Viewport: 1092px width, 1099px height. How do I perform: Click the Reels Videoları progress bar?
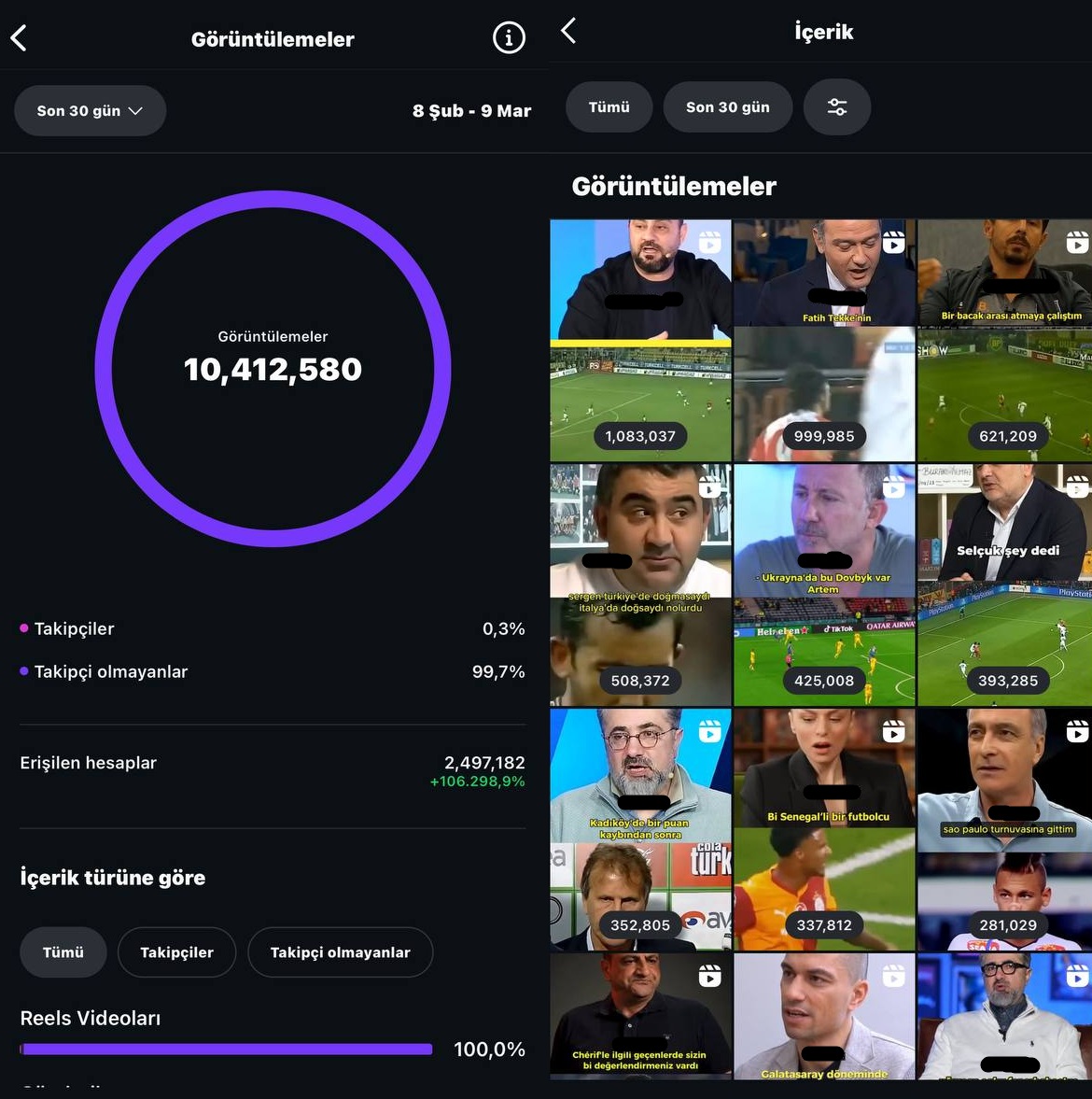[x=227, y=1050]
